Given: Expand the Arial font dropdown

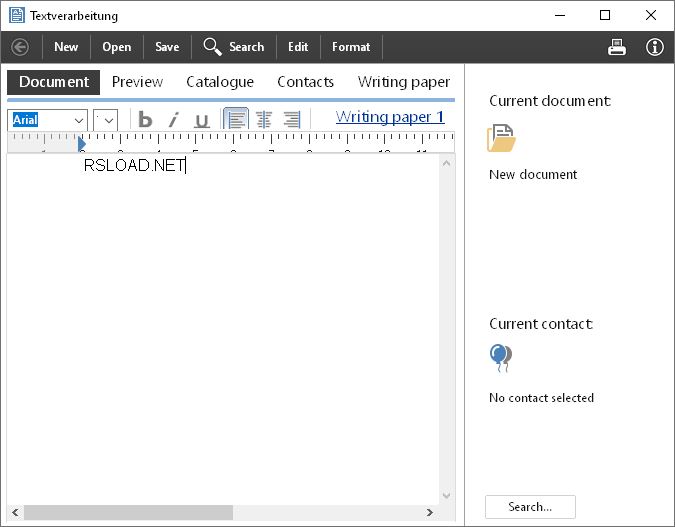Looking at the screenshot, I should [x=79, y=120].
